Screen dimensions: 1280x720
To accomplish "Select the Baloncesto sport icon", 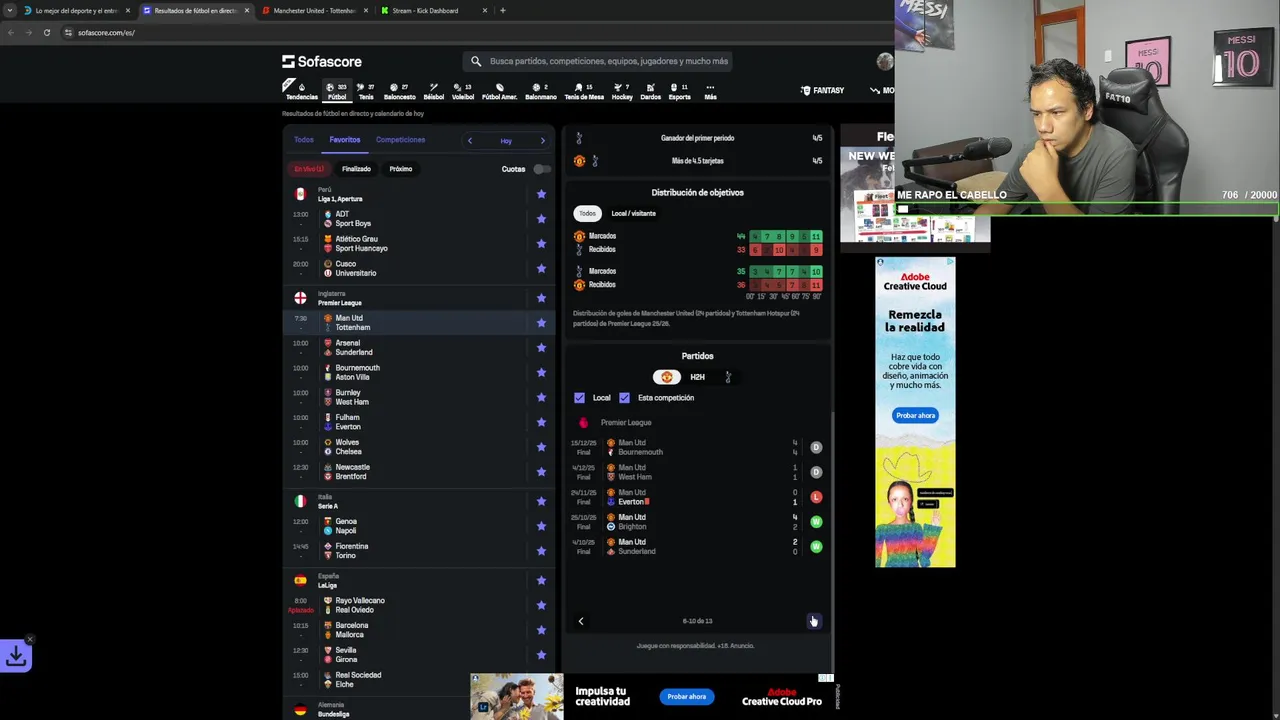I will pos(399,91).
